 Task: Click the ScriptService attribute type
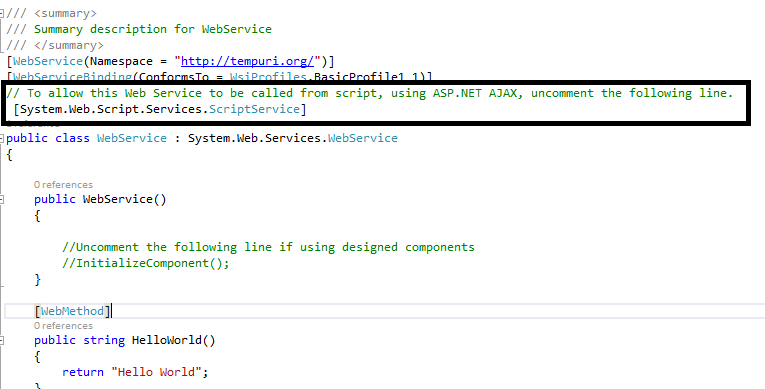click(254, 109)
